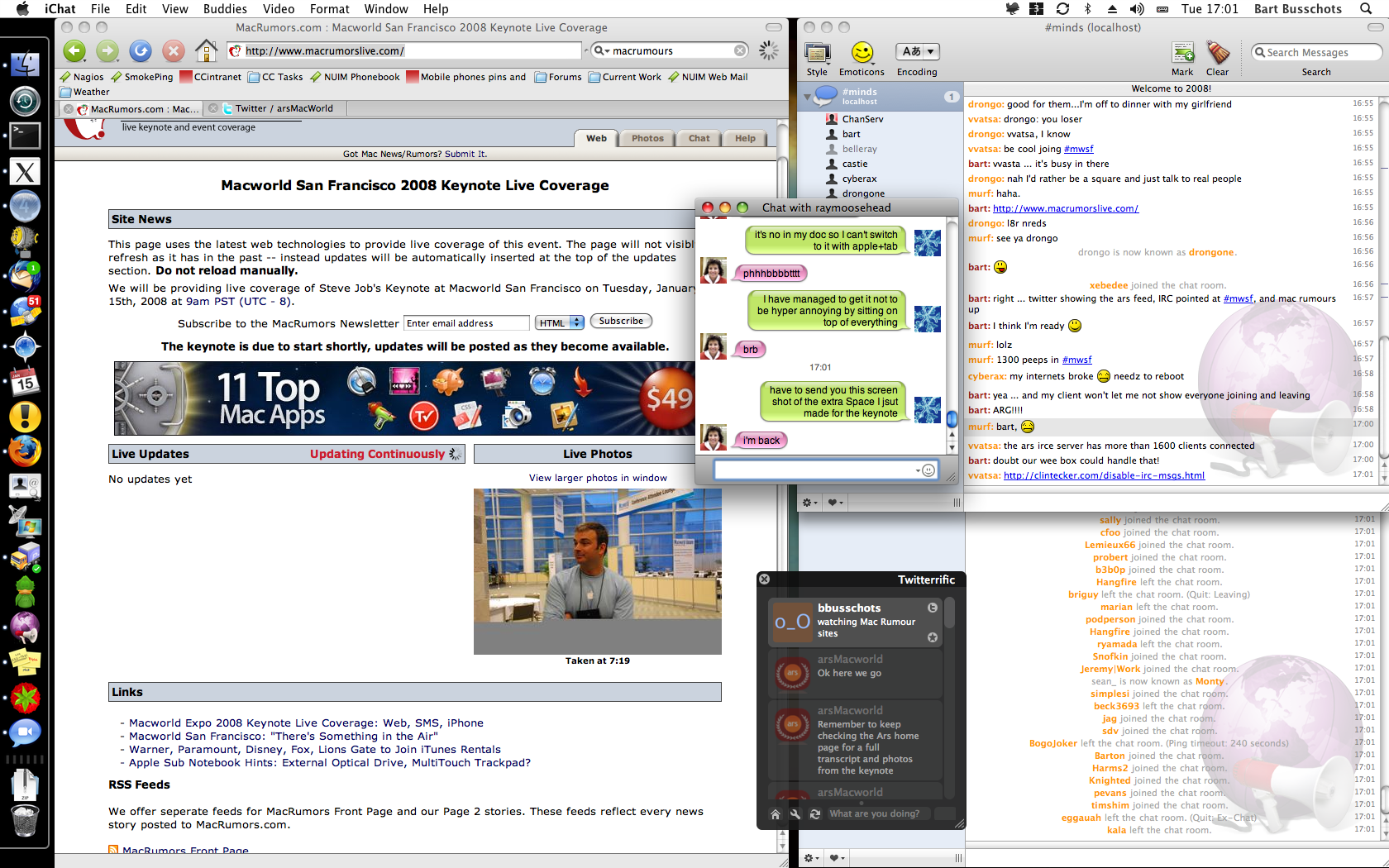Open the heart favorites menu below the member list
1389x868 pixels.
click(836, 502)
